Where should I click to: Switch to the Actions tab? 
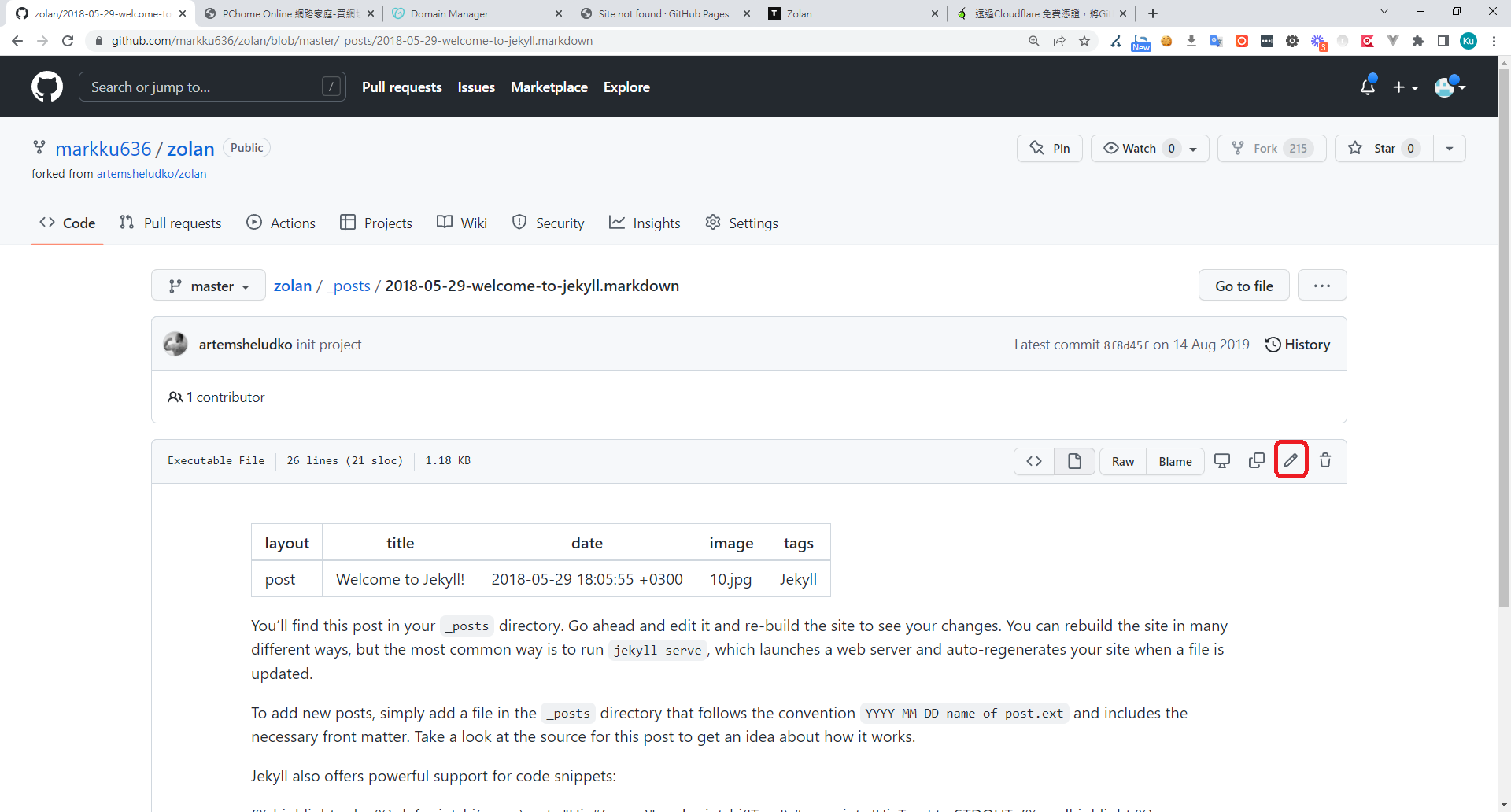click(281, 223)
